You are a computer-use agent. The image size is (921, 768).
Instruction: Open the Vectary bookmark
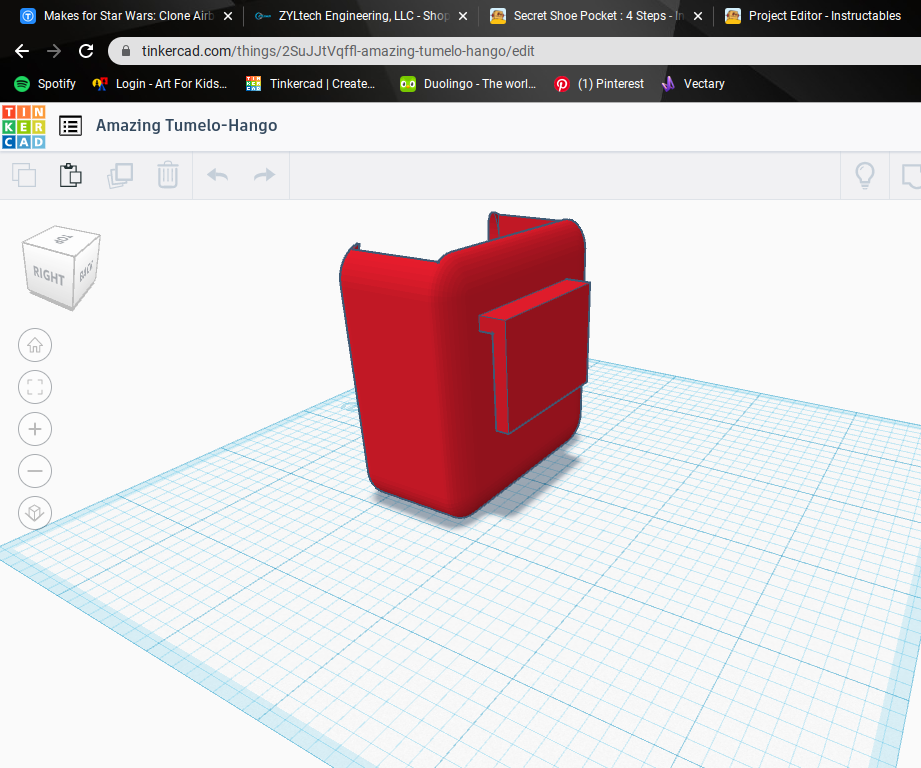[x=693, y=84]
